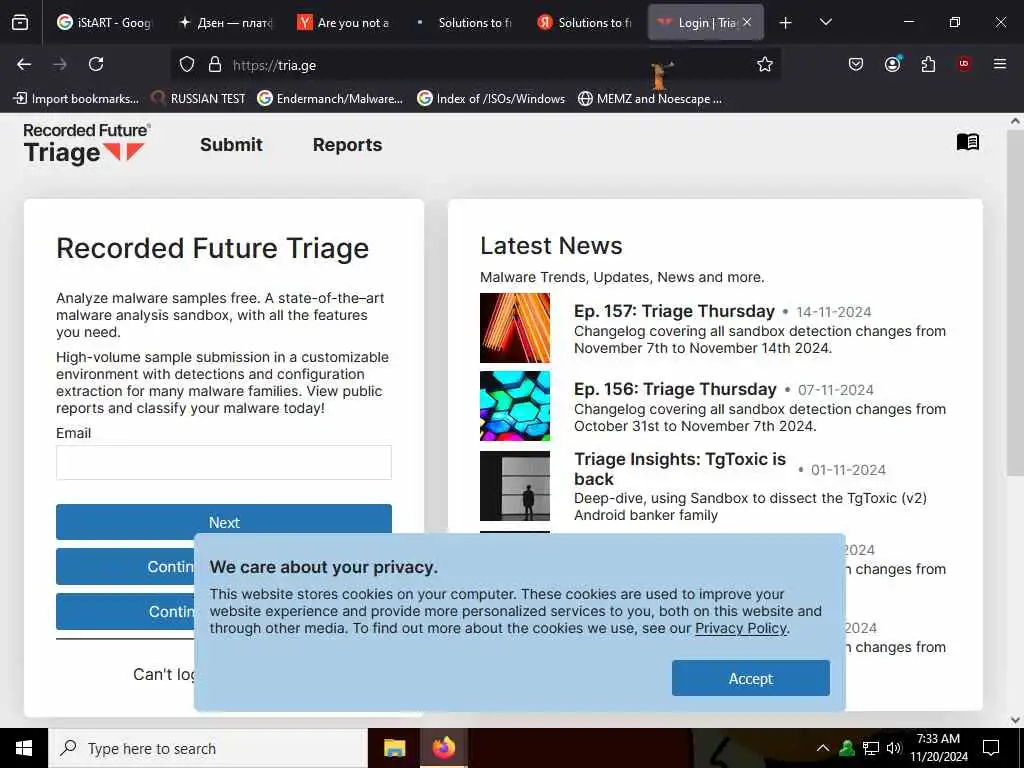Open the network tray icon

coord(871,748)
